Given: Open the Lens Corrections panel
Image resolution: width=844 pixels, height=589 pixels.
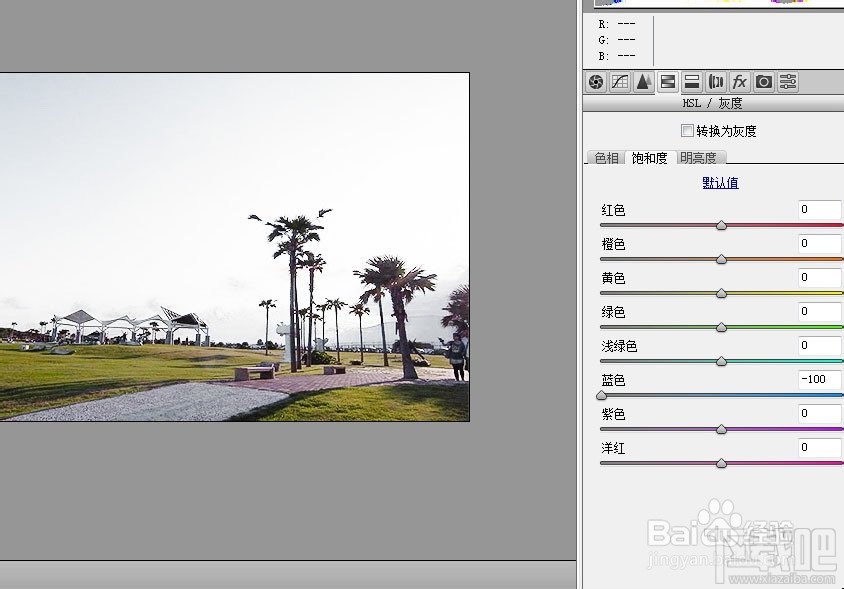Looking at the screenshot, I should pyautogui.click(x=714, y=82).
